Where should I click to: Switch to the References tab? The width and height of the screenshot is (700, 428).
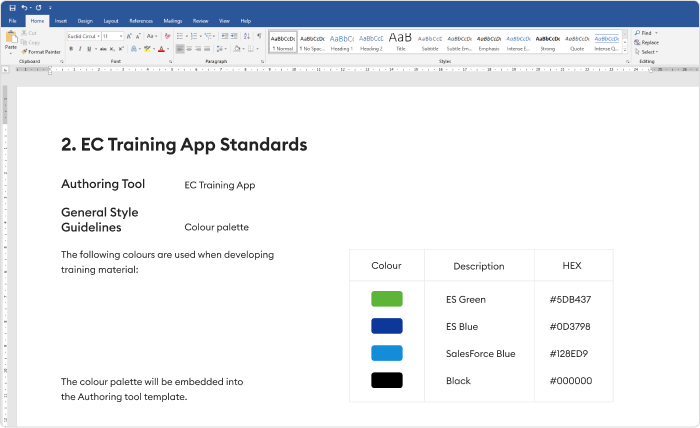pyautogui.click(x=141, y=21)
